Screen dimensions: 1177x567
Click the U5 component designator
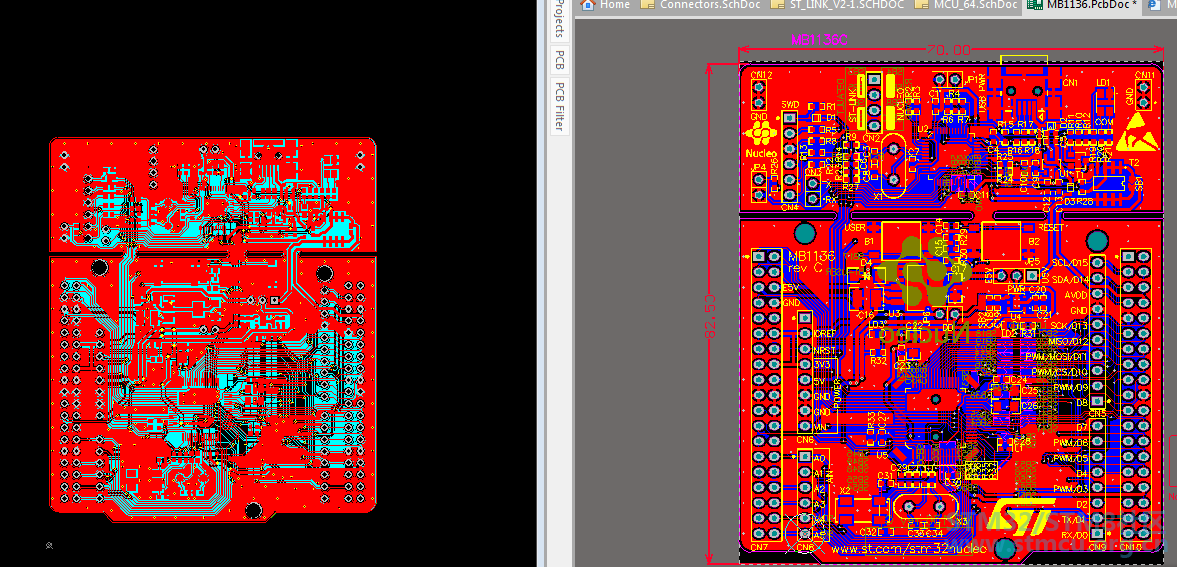pos(881,455)
